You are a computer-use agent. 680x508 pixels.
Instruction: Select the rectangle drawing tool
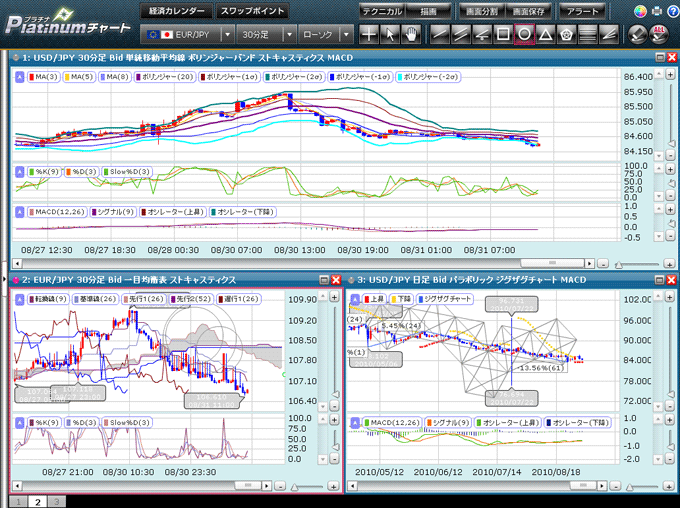tap(503, 35)
